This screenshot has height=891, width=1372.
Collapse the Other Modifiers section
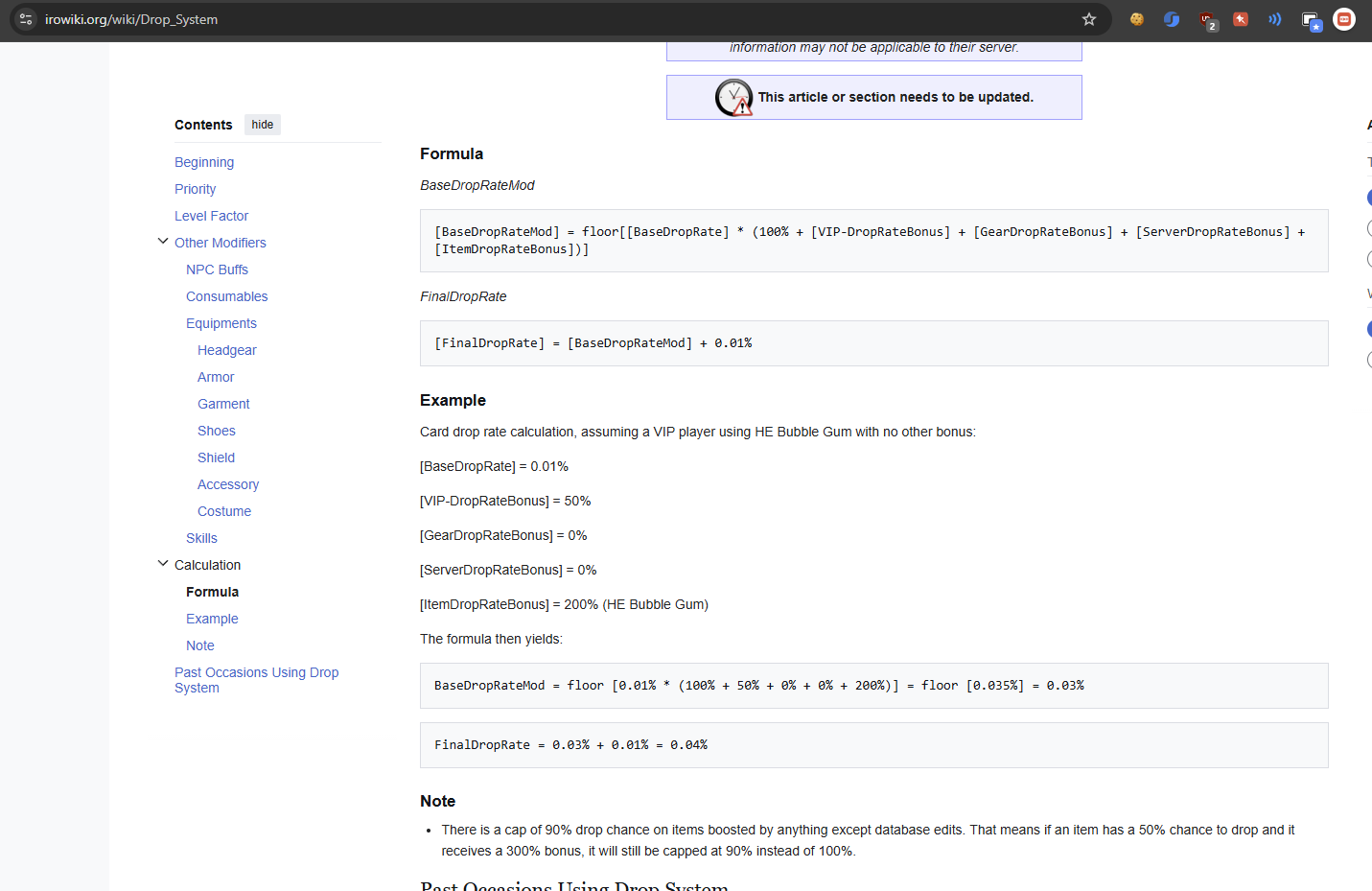point(163,242)
